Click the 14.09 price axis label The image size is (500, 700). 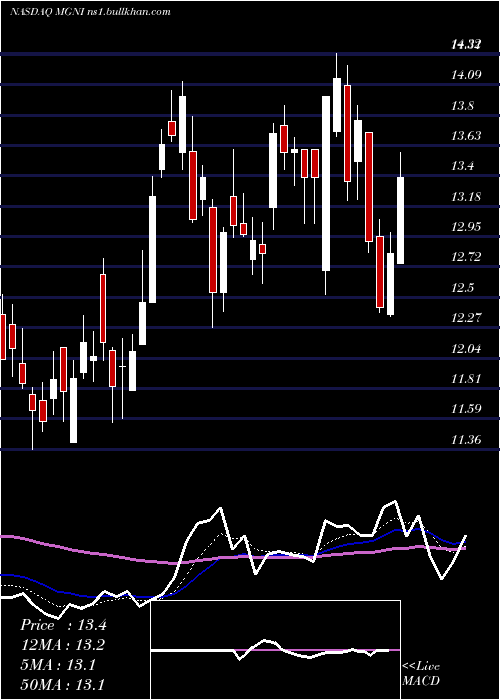click(x=466, y=75)
